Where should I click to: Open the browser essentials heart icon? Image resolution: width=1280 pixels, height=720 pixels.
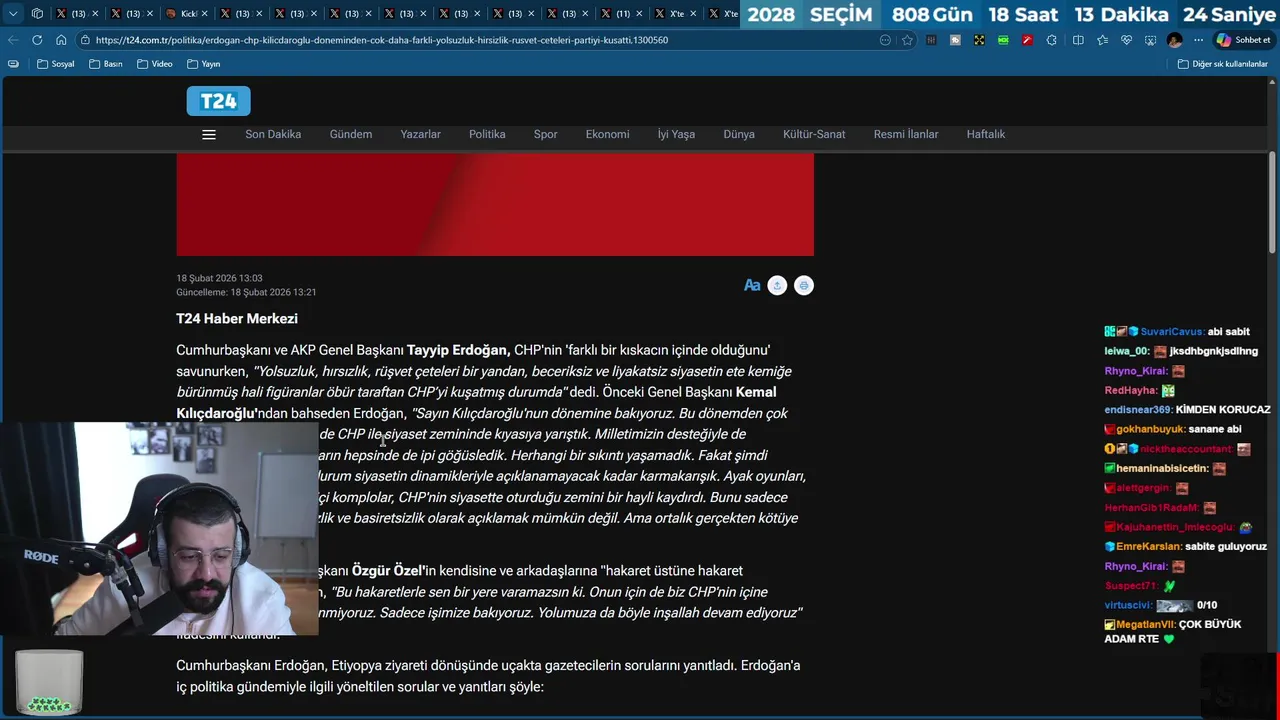coord(1126,40)
